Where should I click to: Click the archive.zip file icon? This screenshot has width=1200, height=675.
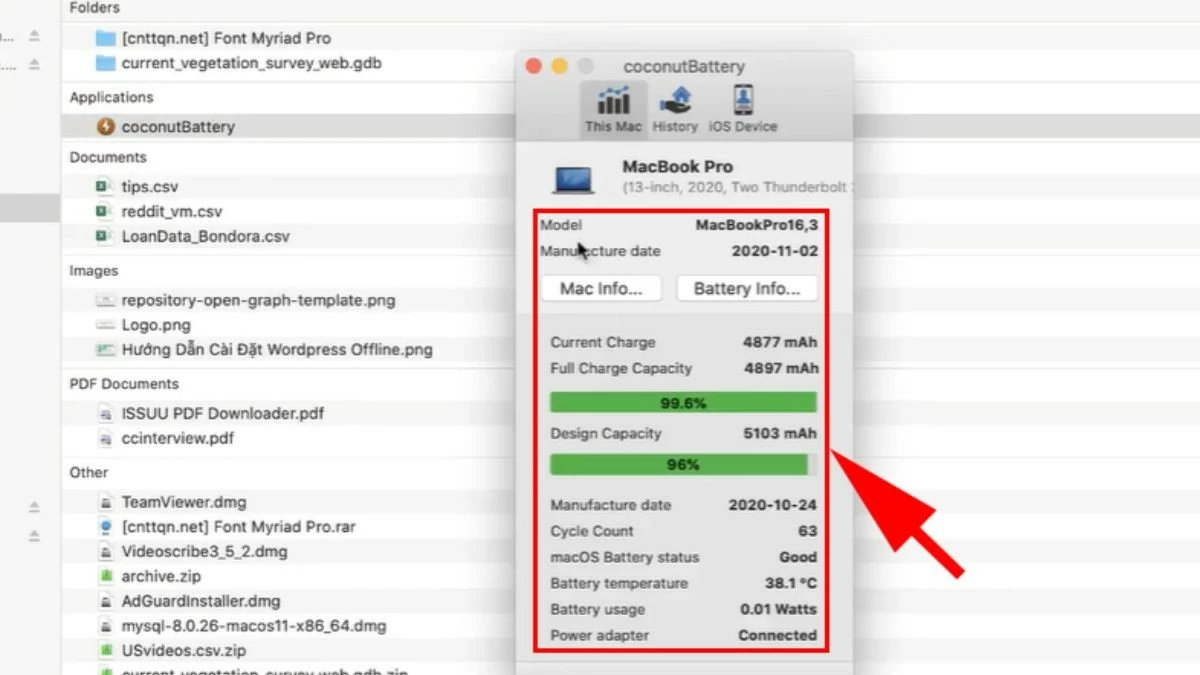(107, 576)
